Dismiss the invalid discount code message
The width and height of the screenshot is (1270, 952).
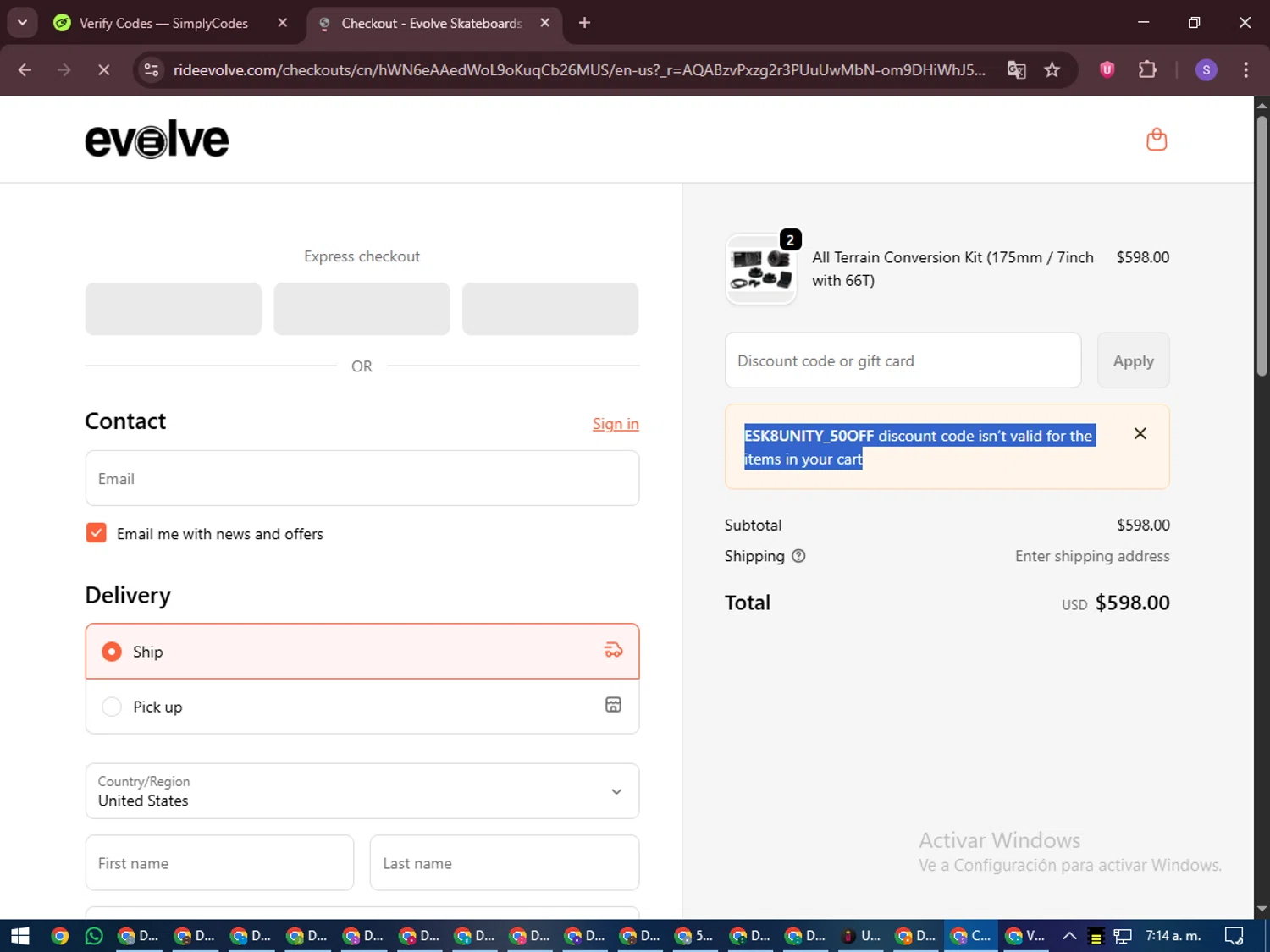(1140, 434)
